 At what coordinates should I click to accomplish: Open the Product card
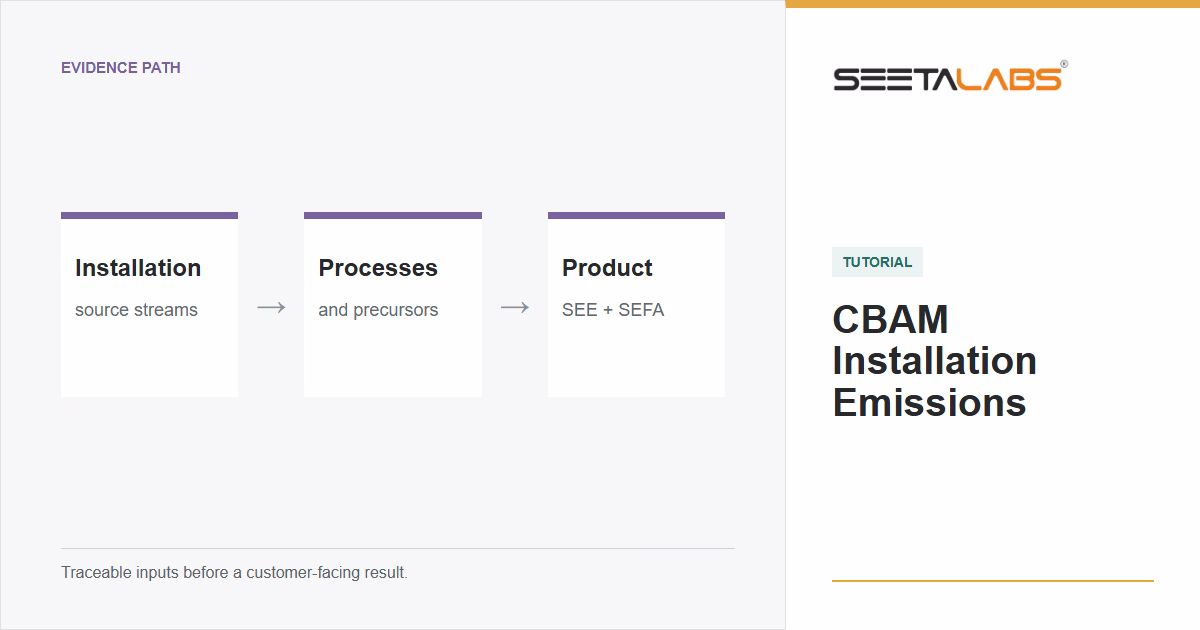click(x=636, y=305)
